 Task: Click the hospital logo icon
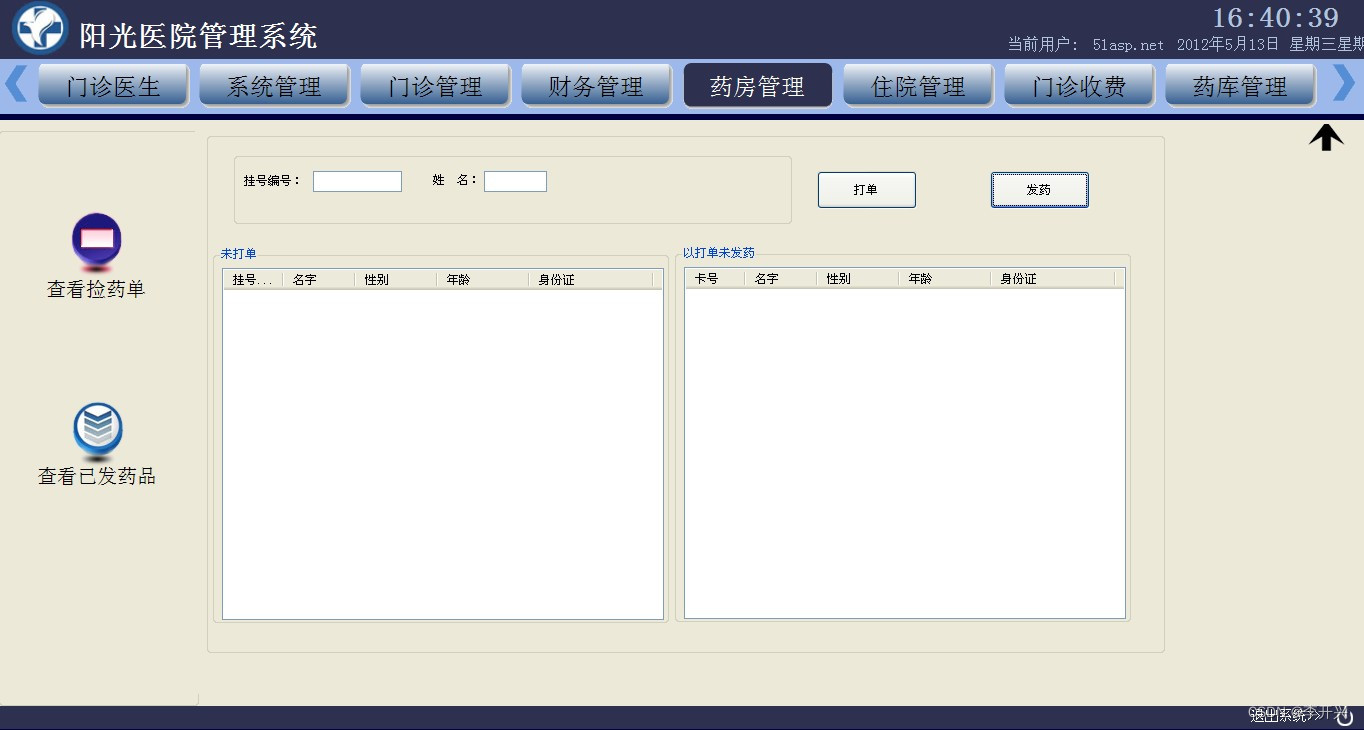[x=40, y=28]
